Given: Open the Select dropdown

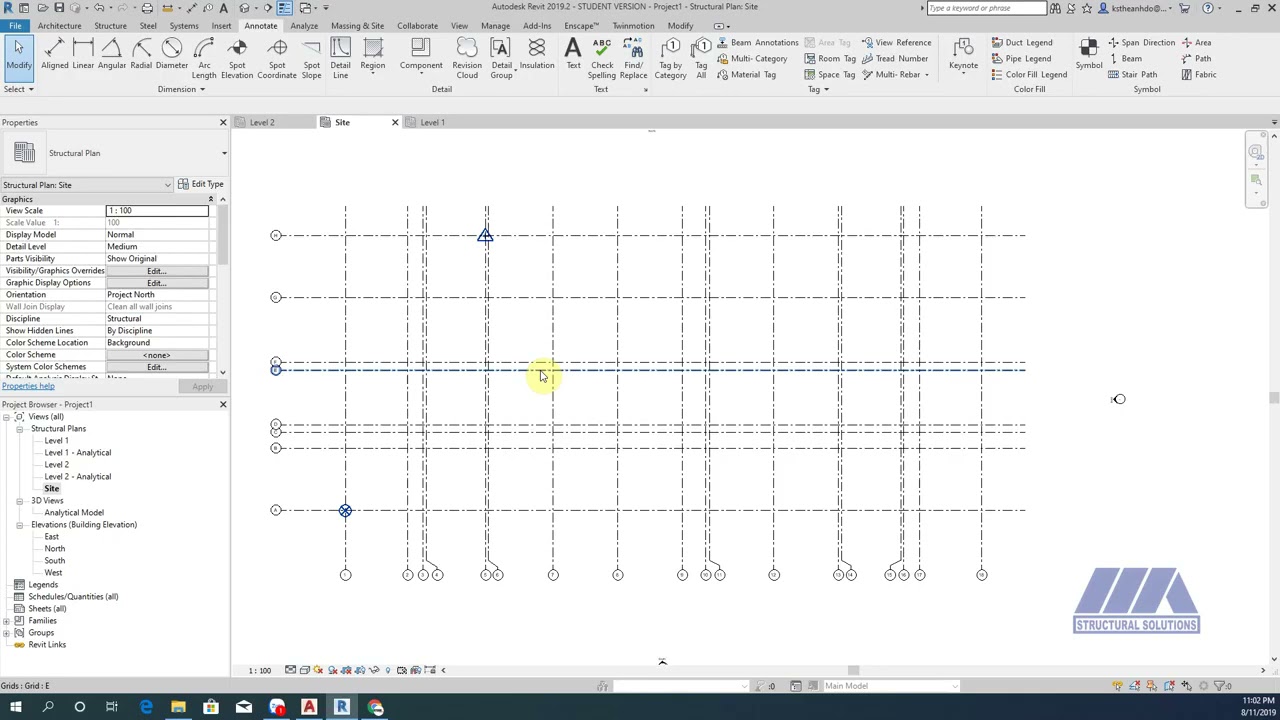Looking at the screenshot, I should (18, 89).
